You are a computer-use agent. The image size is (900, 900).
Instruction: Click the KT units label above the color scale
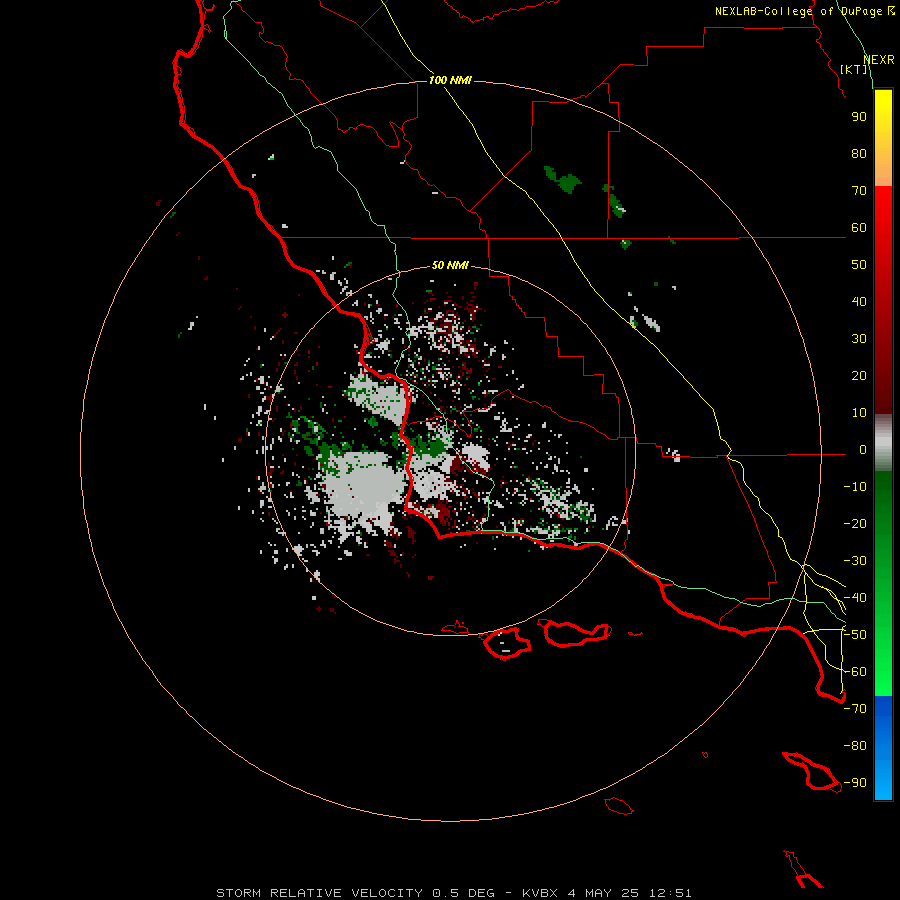click(x=854, y=69)
